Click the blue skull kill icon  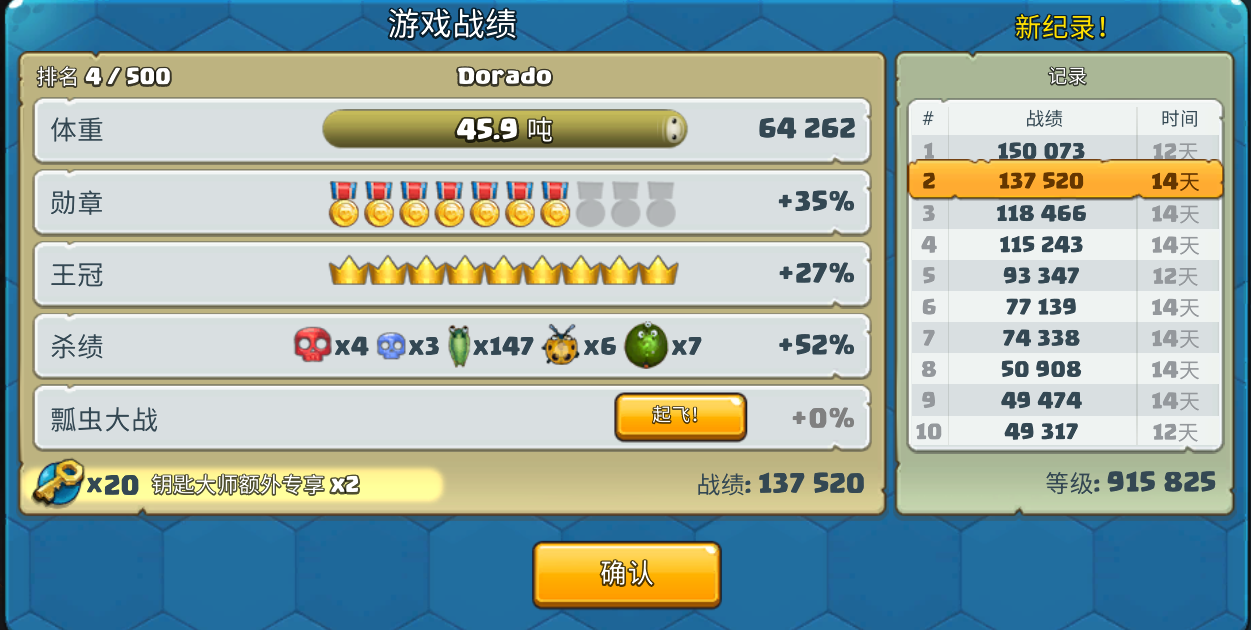tap(391, 346)
